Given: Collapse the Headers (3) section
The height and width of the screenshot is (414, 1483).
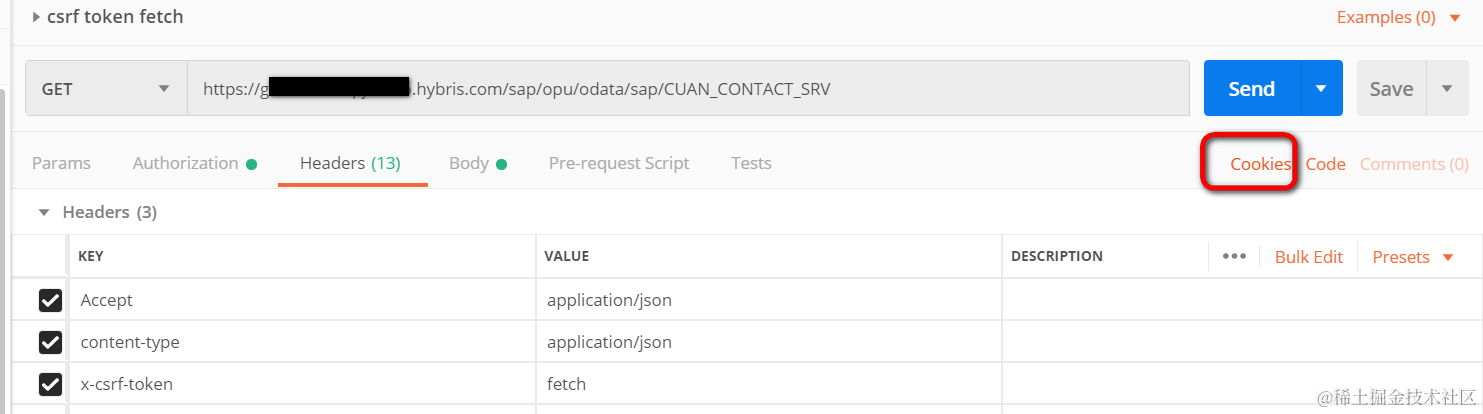Looking at the screenshot, I should (43, 212).
